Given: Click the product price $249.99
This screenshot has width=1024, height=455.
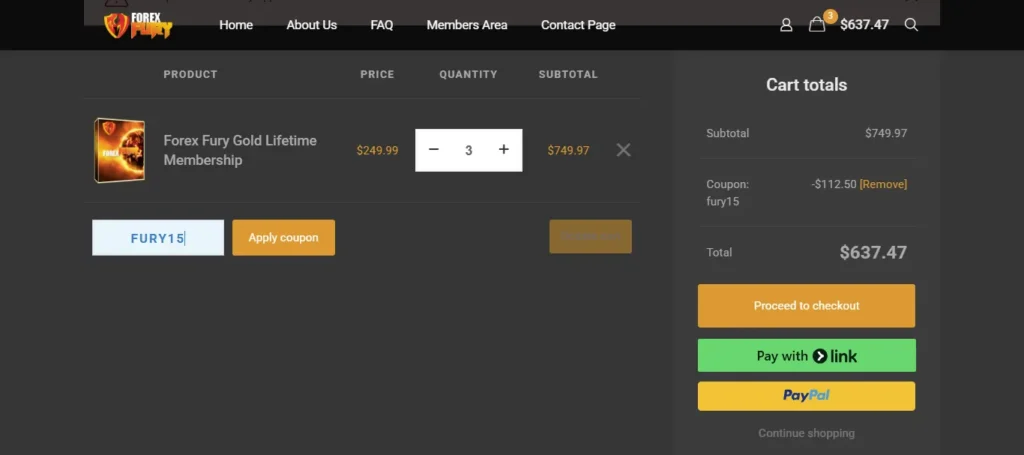Looking at the screenshot, I should tap(377, 151).
